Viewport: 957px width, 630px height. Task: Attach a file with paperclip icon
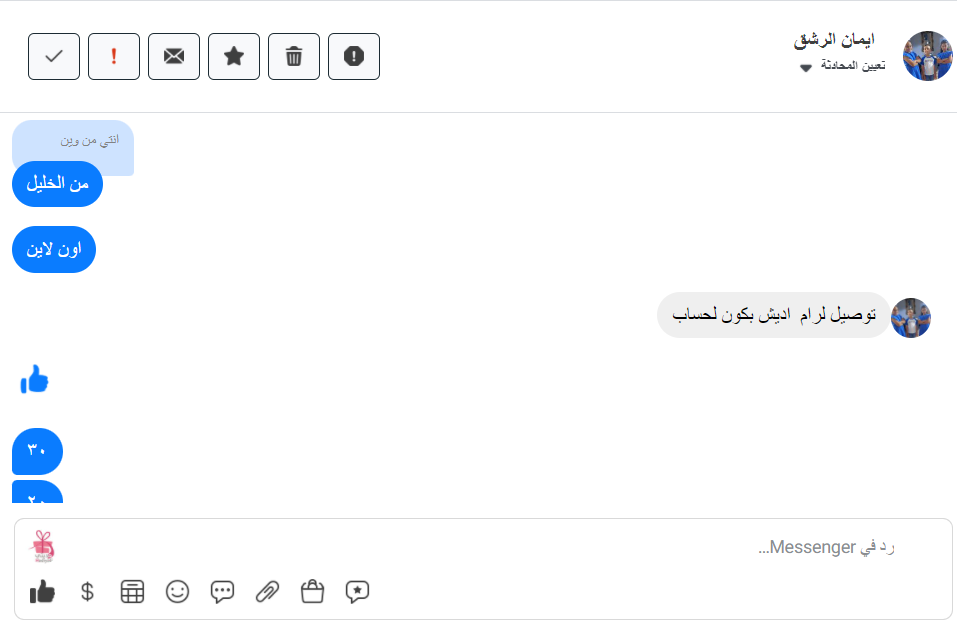(267, 592)
